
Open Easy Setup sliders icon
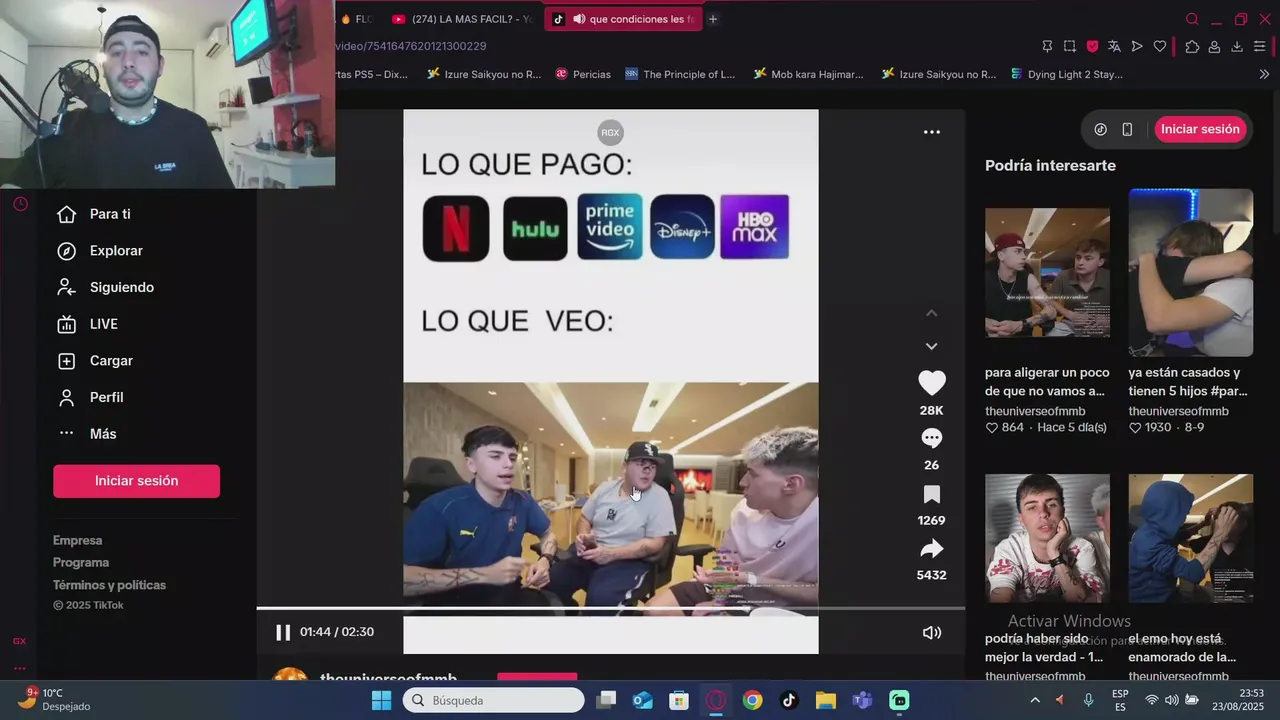click(x=1260, y=46)
